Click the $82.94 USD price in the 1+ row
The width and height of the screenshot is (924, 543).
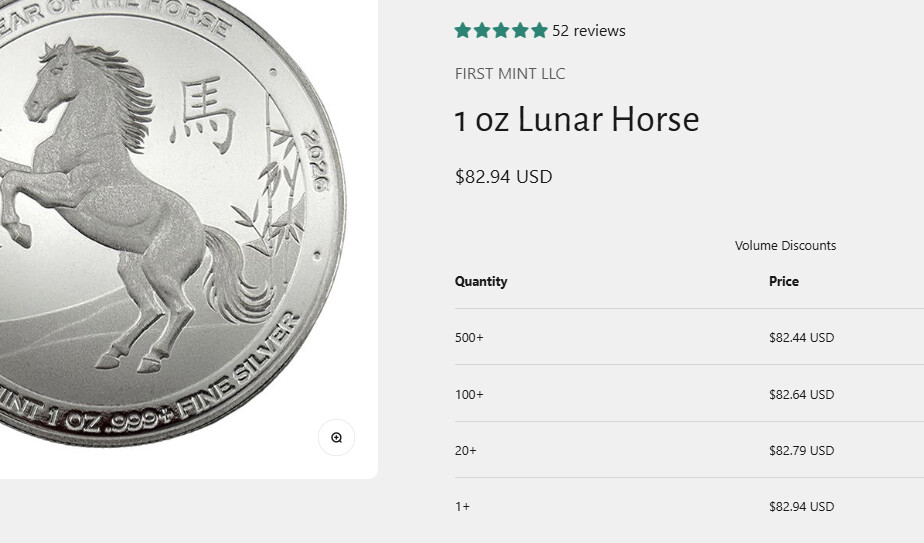[801, 507]
